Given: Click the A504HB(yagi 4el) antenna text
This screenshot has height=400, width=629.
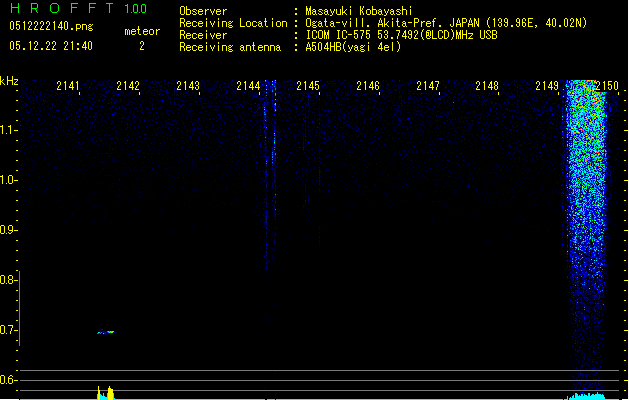Looking at the screenshot, I should pos(353,47).
